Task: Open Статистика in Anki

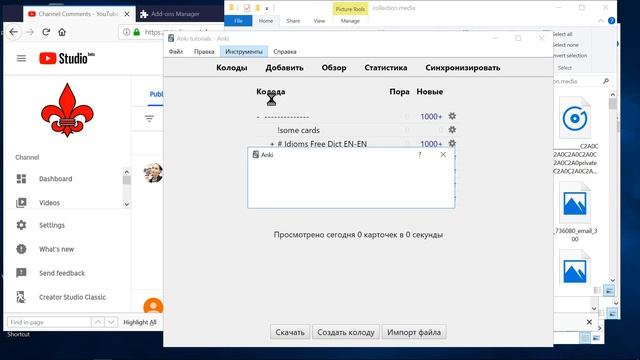Action: click(386, 68)
